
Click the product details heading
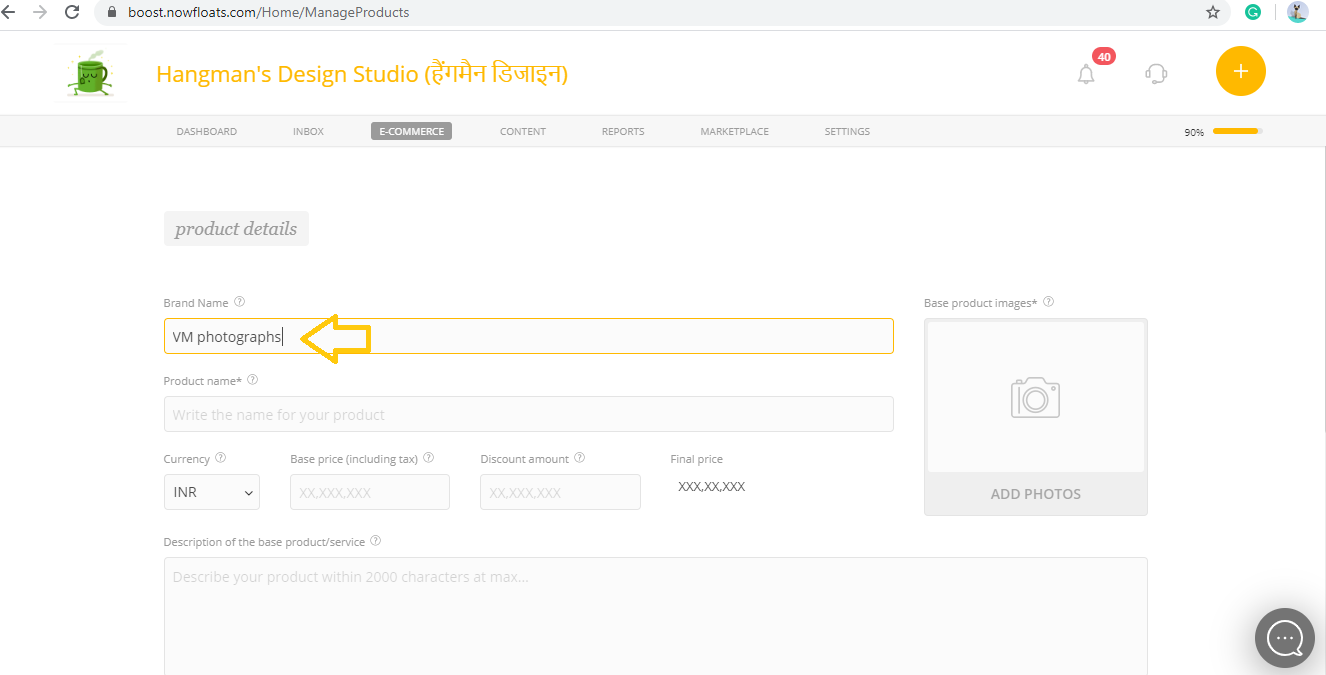point(236,229)
